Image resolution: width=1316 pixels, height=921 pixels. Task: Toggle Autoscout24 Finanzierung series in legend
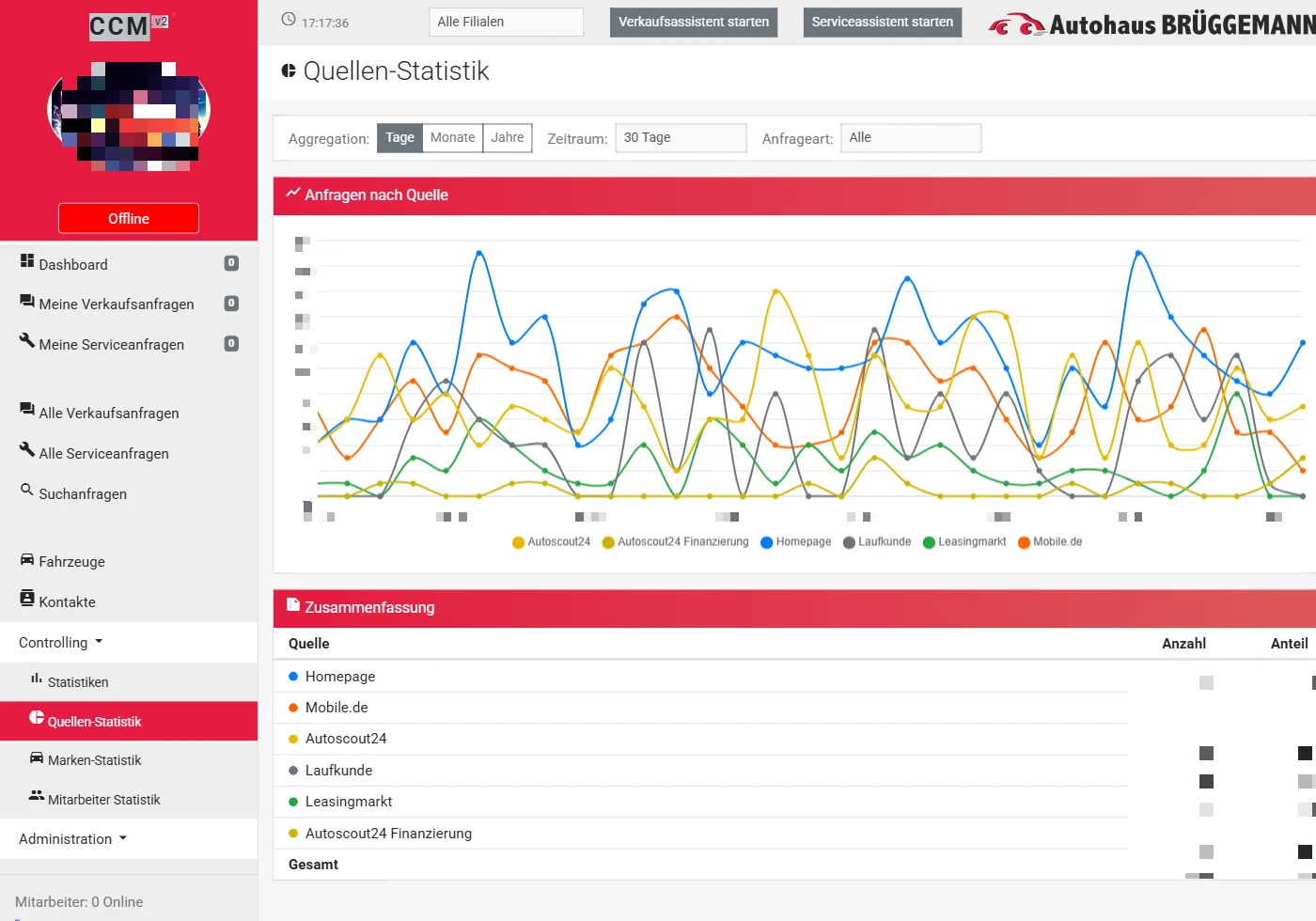(x=676, y=542)
